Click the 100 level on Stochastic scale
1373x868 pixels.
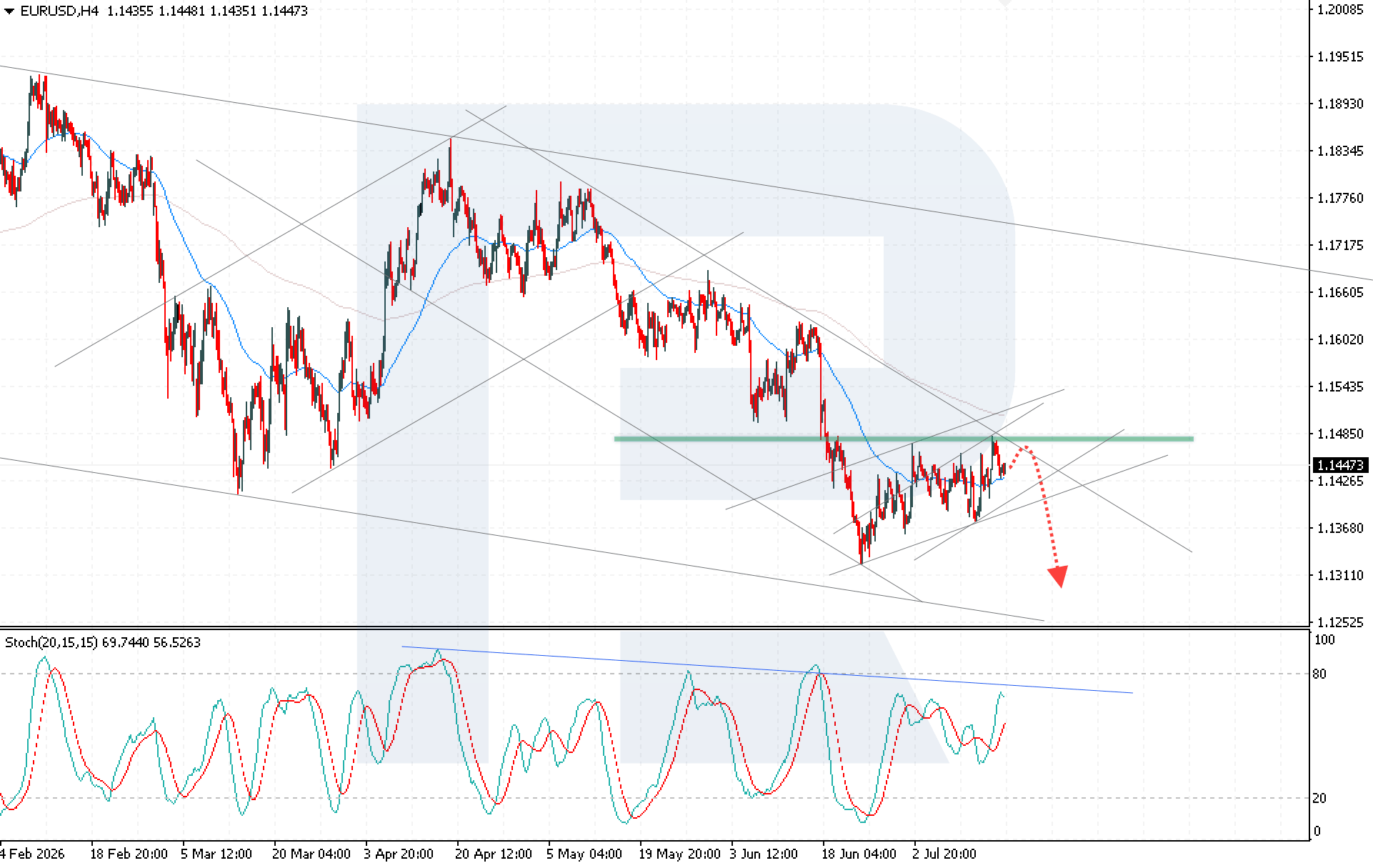click(1325, 640)
